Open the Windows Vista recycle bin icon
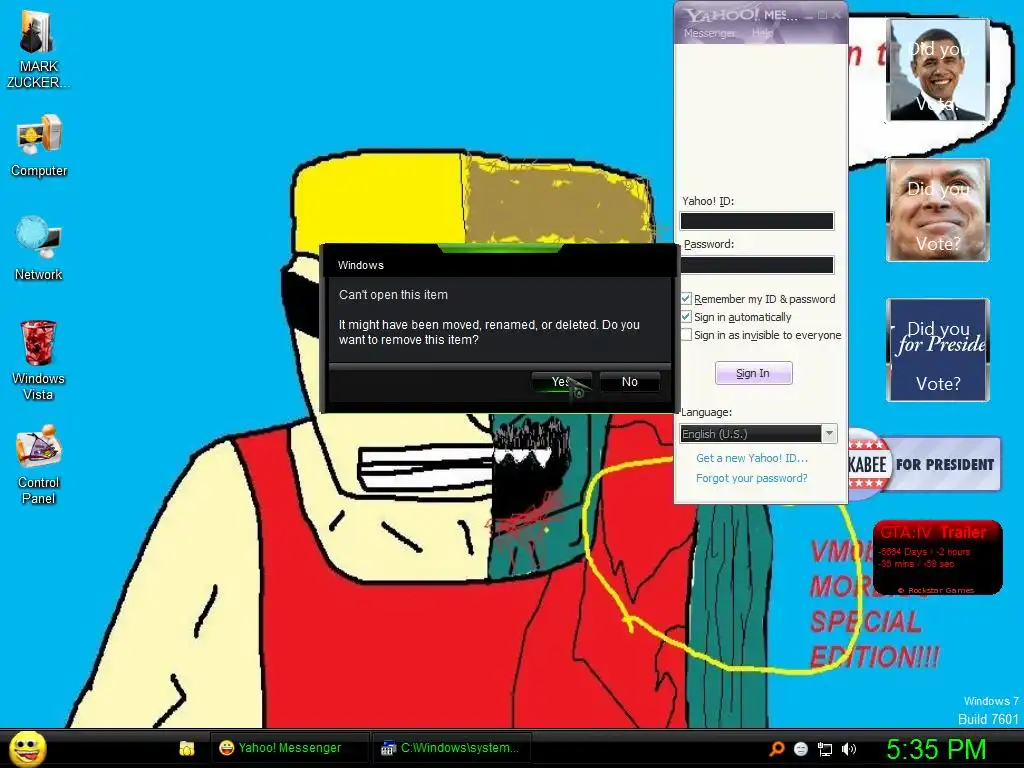 [x=38, y=360]
